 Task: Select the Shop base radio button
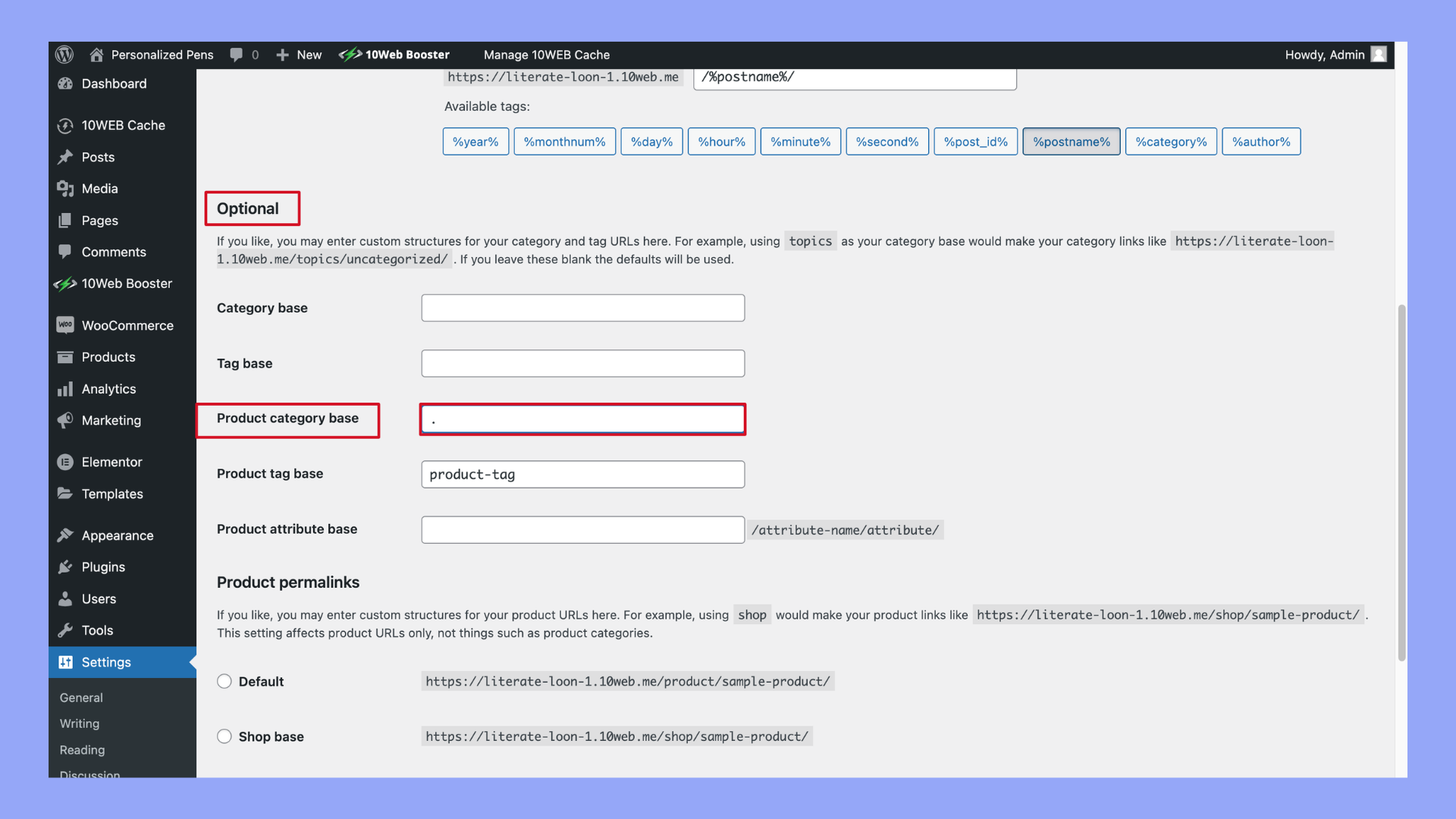(x=224, y=736)
